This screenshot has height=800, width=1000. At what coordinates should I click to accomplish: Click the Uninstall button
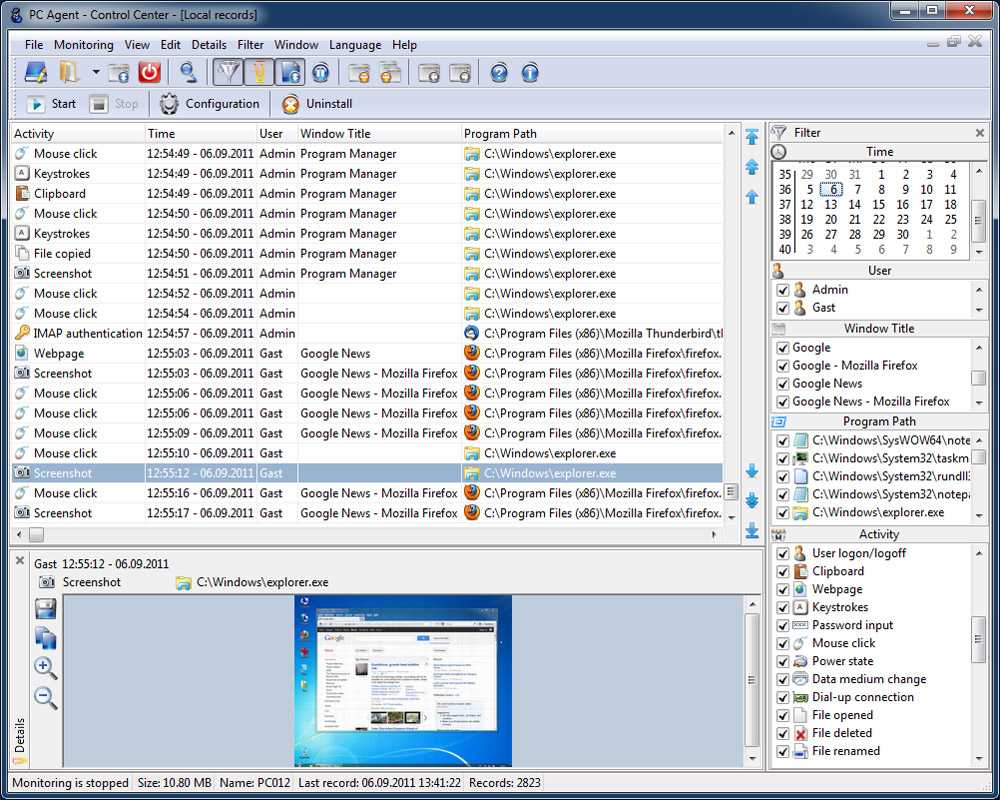coord(317,104)
